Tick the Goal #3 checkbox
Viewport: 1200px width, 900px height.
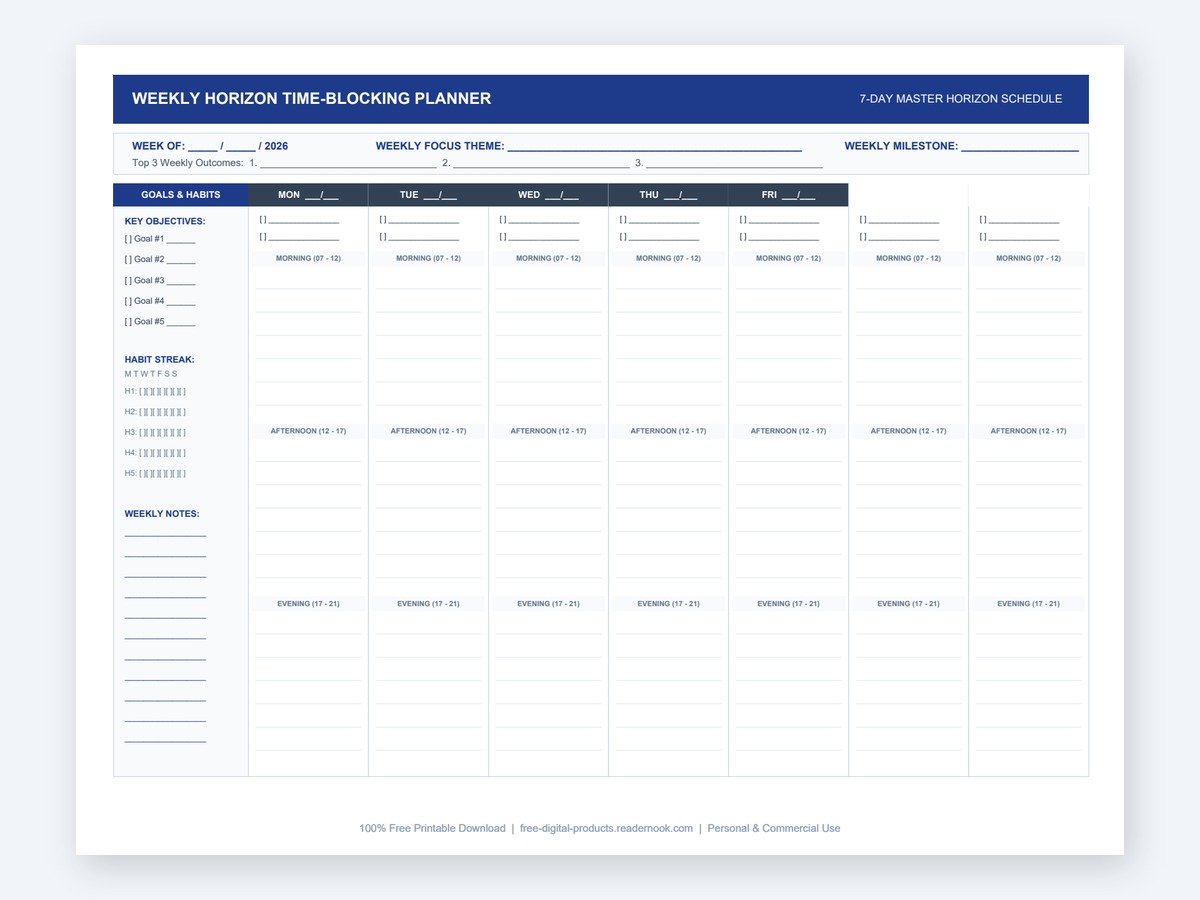pos(128,280)
